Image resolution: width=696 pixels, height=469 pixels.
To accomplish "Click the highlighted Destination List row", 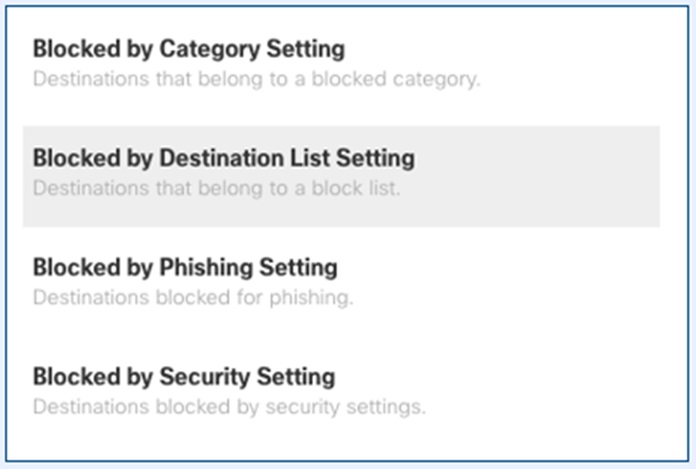I will pyautogui.click(x=340, y=175).
